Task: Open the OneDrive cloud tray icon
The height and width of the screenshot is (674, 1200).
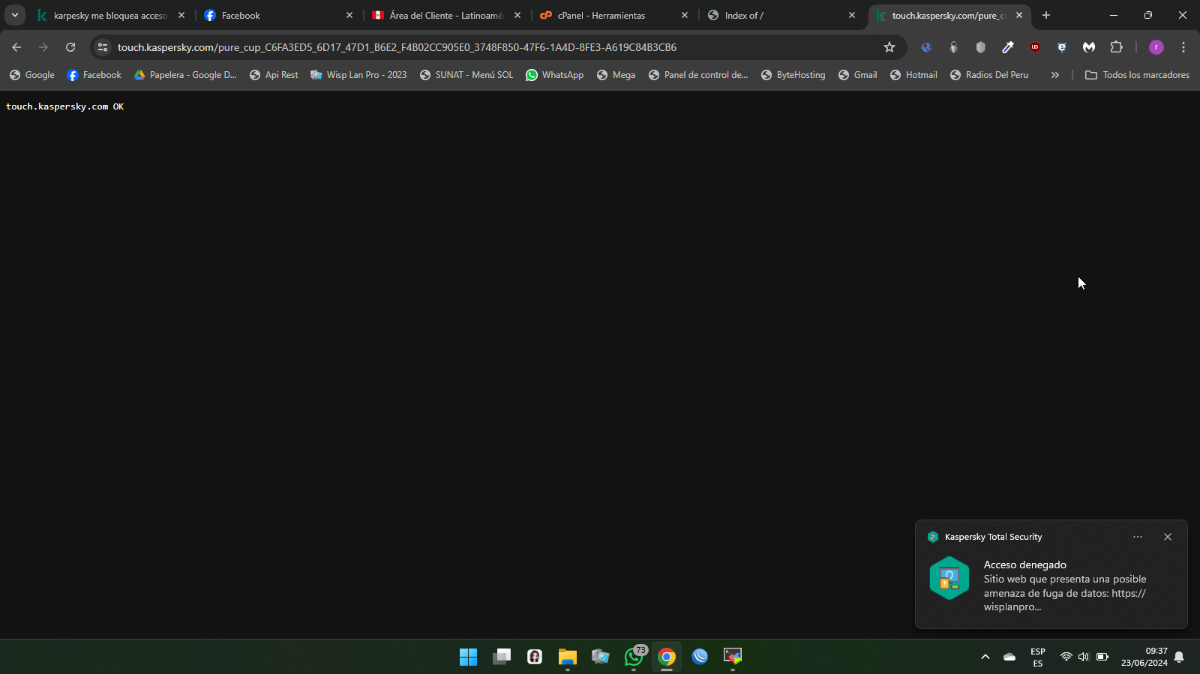Action: (1010, 657)
